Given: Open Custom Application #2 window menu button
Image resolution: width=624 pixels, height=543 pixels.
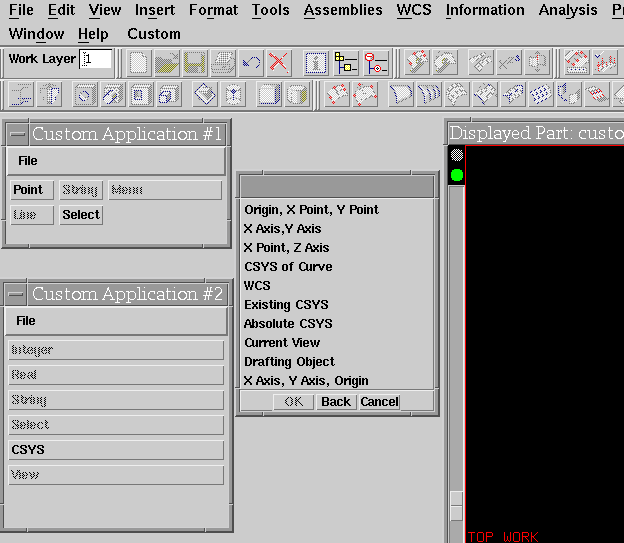Looking at the screenshot, I should [17, 294].
